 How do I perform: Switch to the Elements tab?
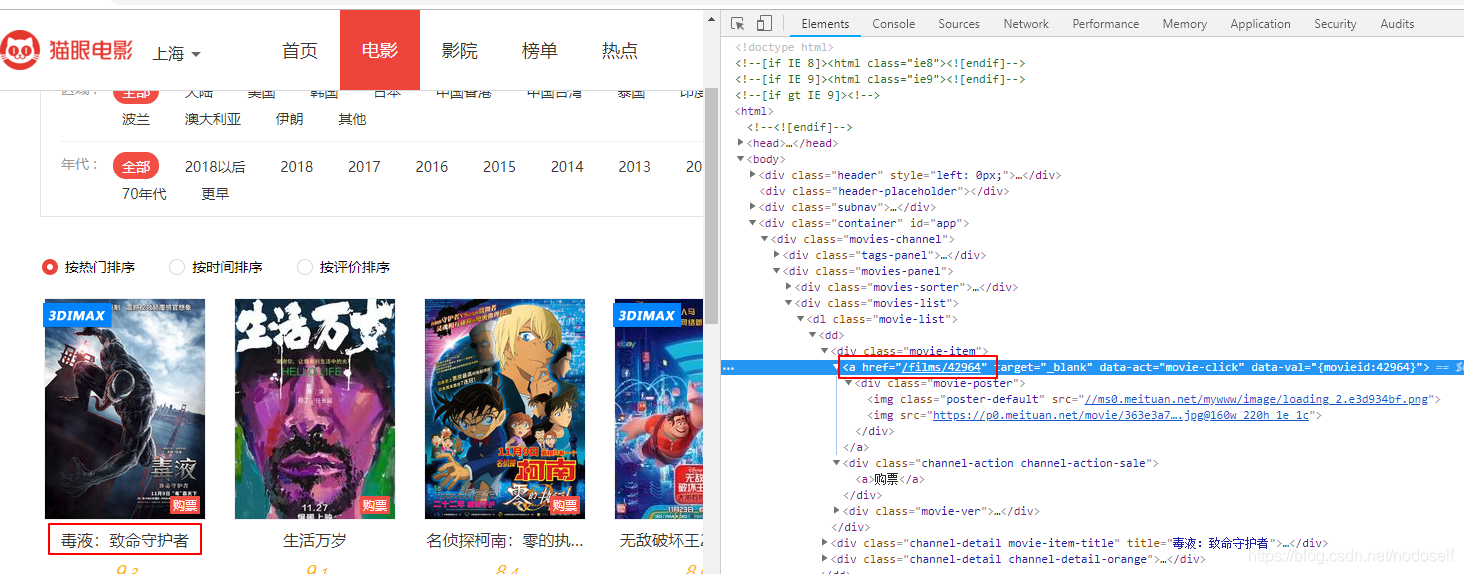[825, 24]
